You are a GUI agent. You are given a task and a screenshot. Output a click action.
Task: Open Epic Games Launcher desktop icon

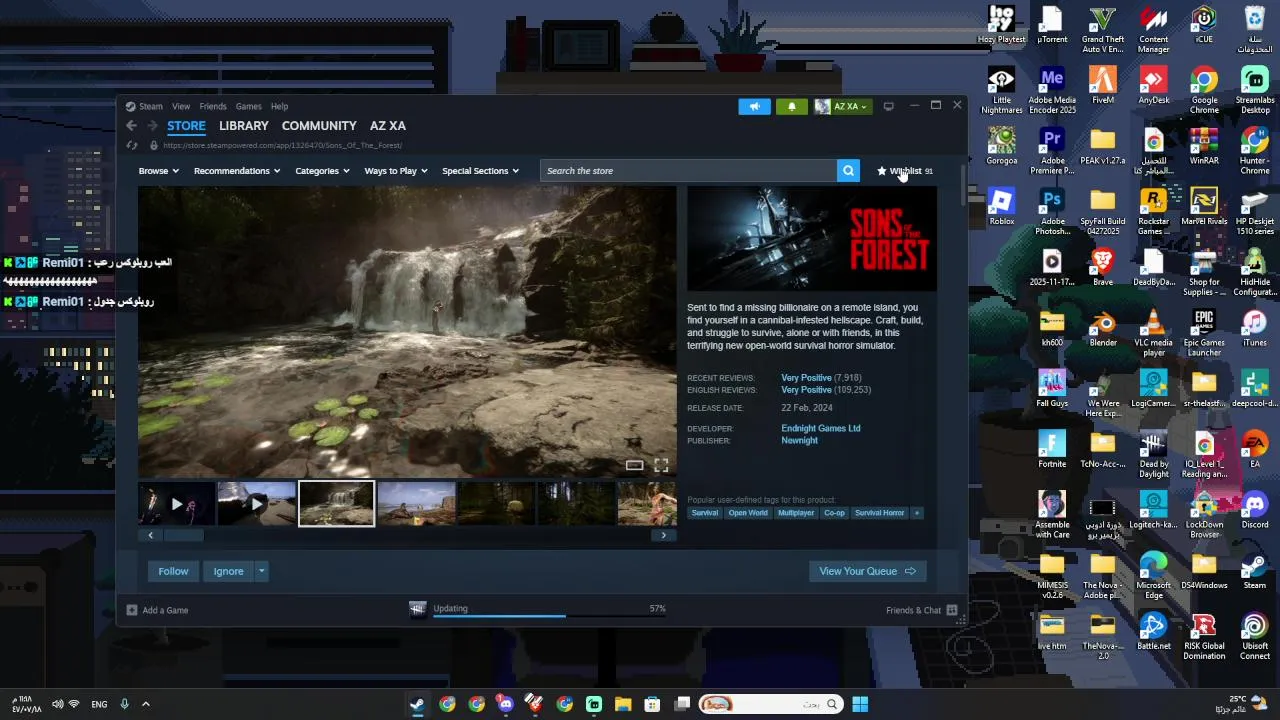coord(1204,333)
